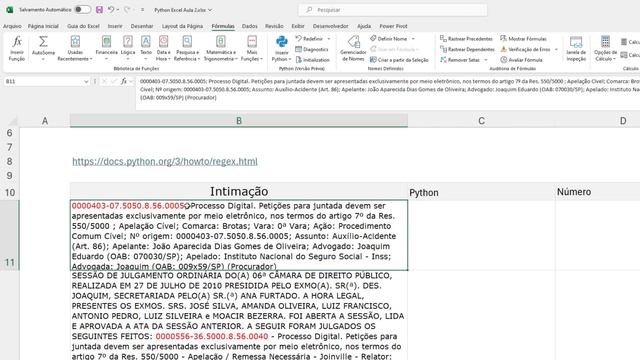The image size is (640, 360).
Task: Click Inicialização in Python group
Action: pyautogui.click(x=312, y=60)
